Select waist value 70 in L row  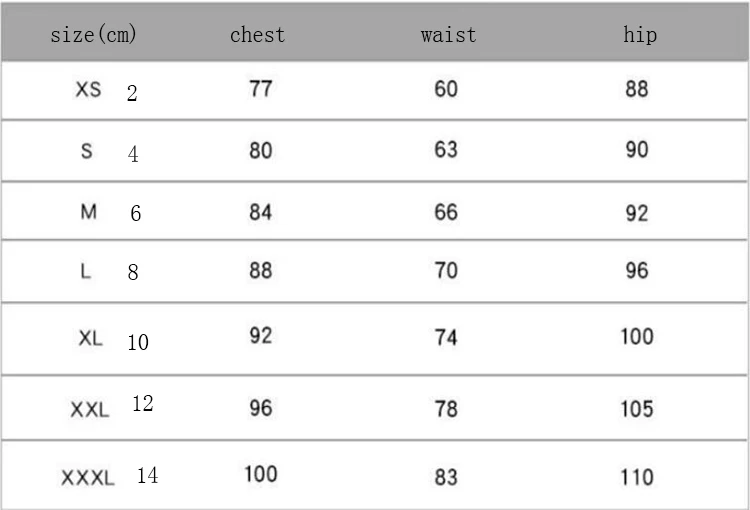446,271
